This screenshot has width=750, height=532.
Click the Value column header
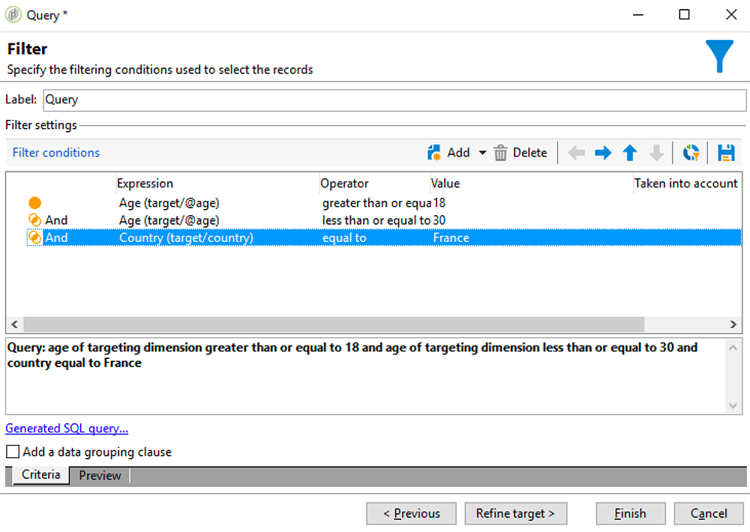click(531, 183)
